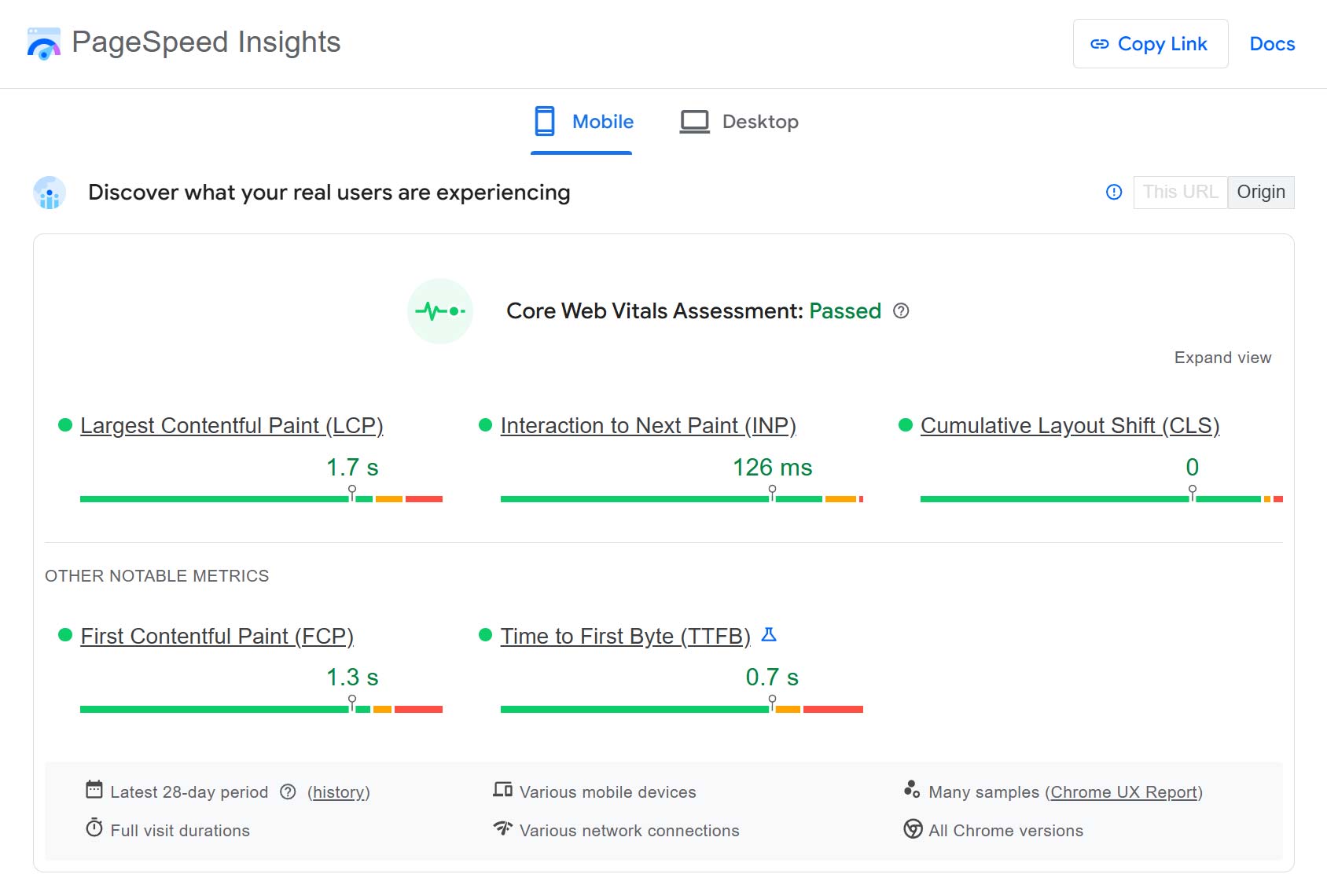Click the Chrome browser versions icon
The height and width of the screenshot is (896, 1327).
pyautogui.click(x=911, y=830)
